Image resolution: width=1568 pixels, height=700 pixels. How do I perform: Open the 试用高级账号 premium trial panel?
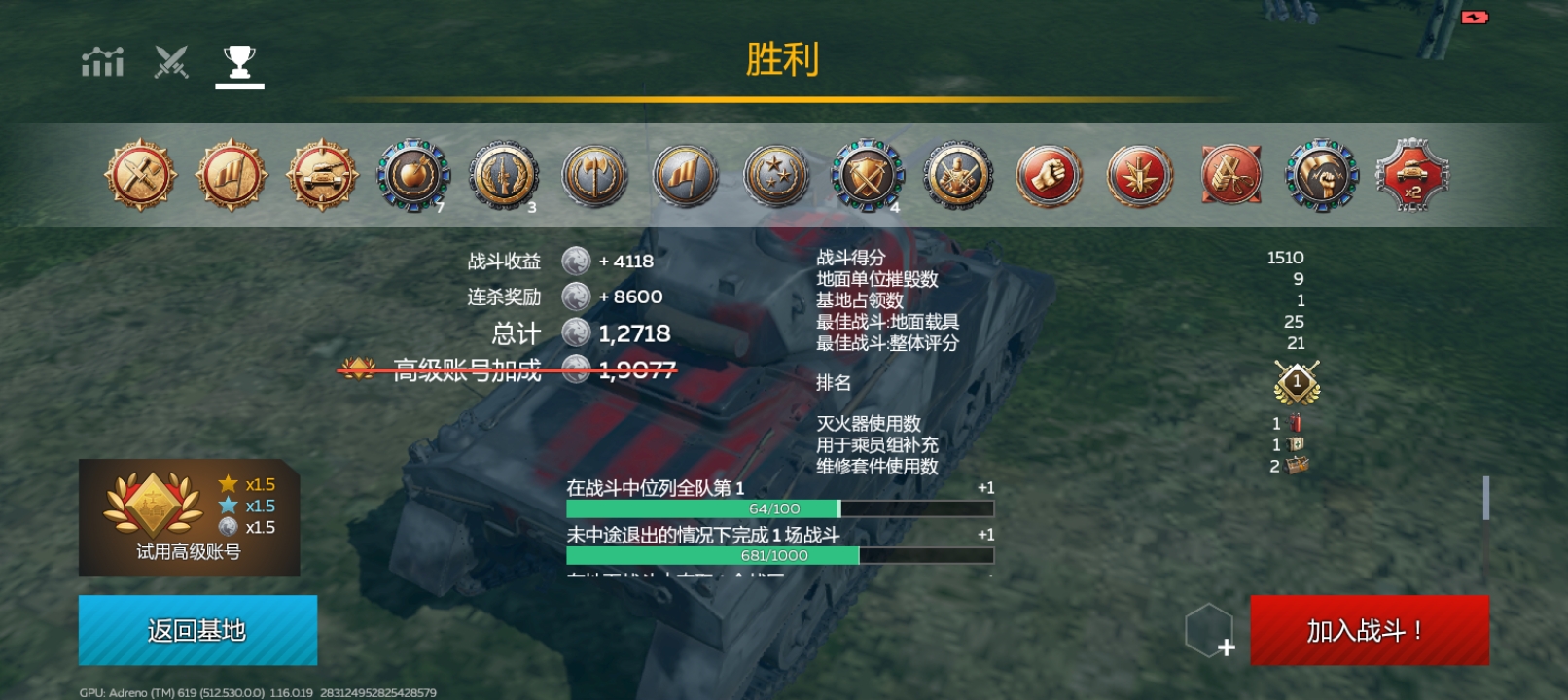189,517
